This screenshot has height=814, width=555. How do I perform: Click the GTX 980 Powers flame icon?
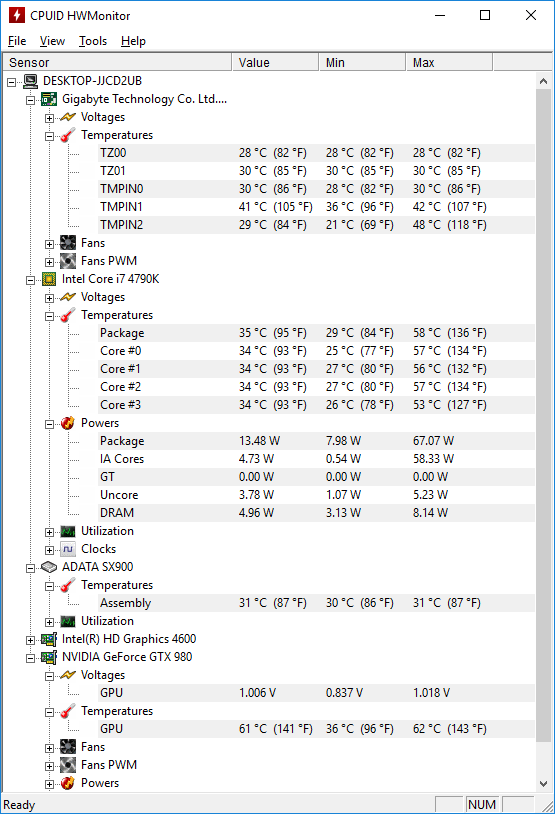point(68,783)
